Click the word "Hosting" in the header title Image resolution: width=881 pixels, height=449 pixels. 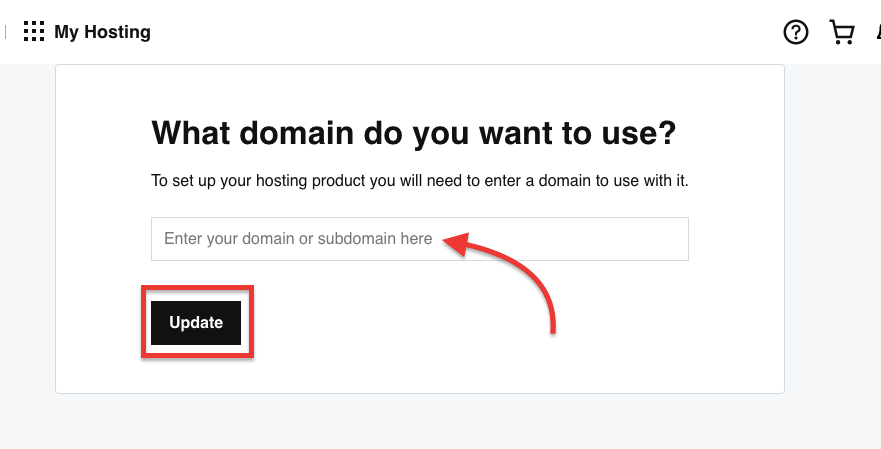pyautogui.click(x=117, y=32)
